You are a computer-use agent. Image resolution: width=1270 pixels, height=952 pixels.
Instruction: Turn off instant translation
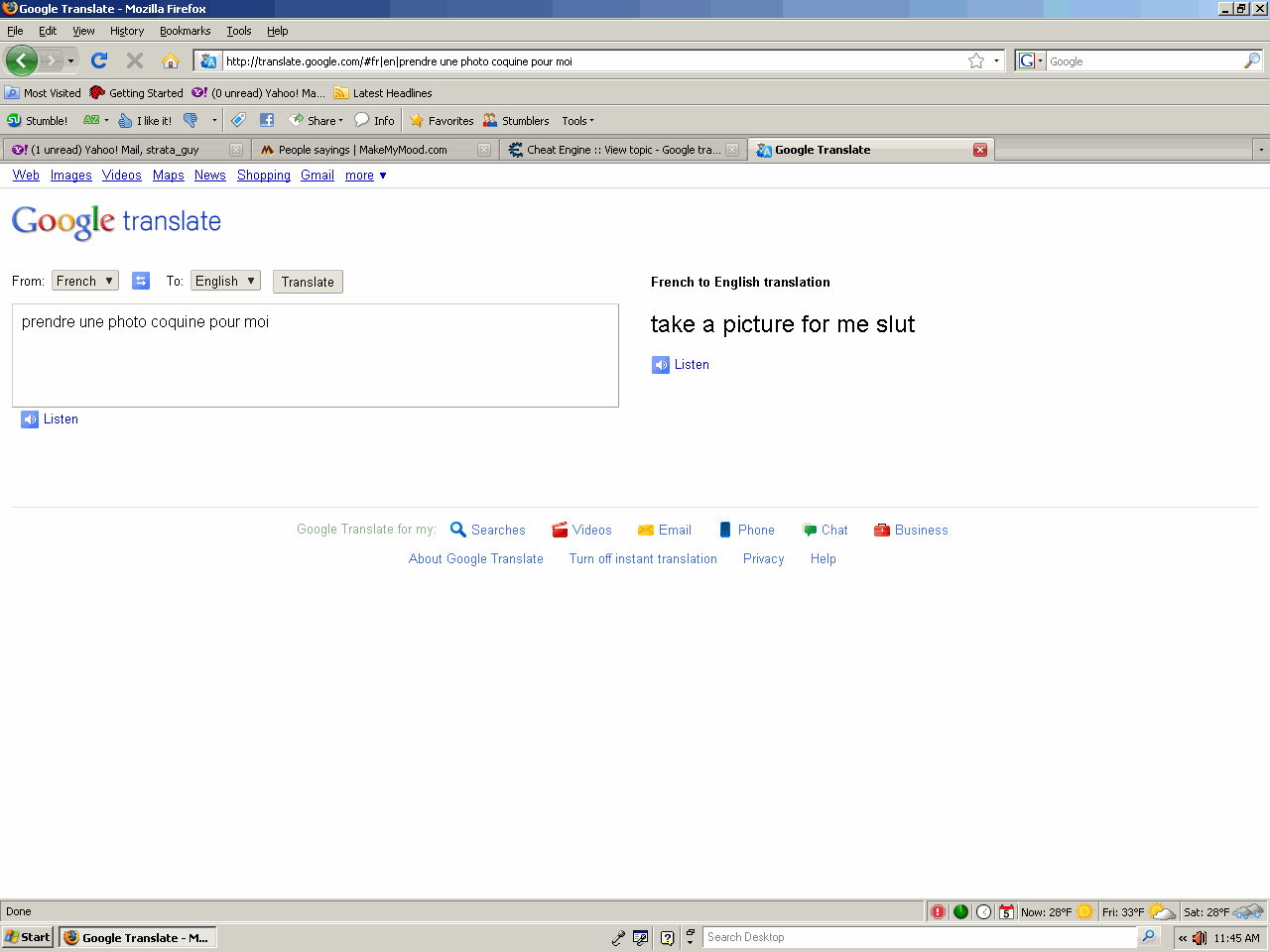coord(643,558)
